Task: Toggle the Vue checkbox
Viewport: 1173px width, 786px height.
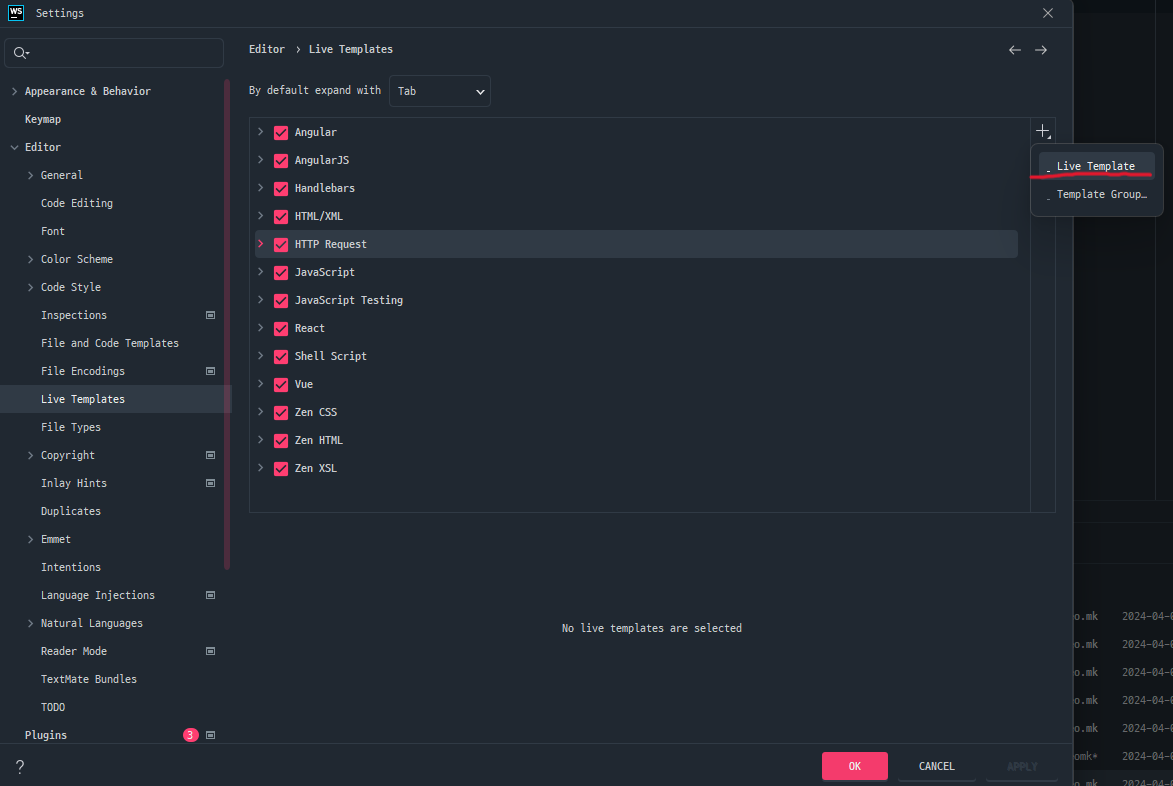Action: point(281,384)
